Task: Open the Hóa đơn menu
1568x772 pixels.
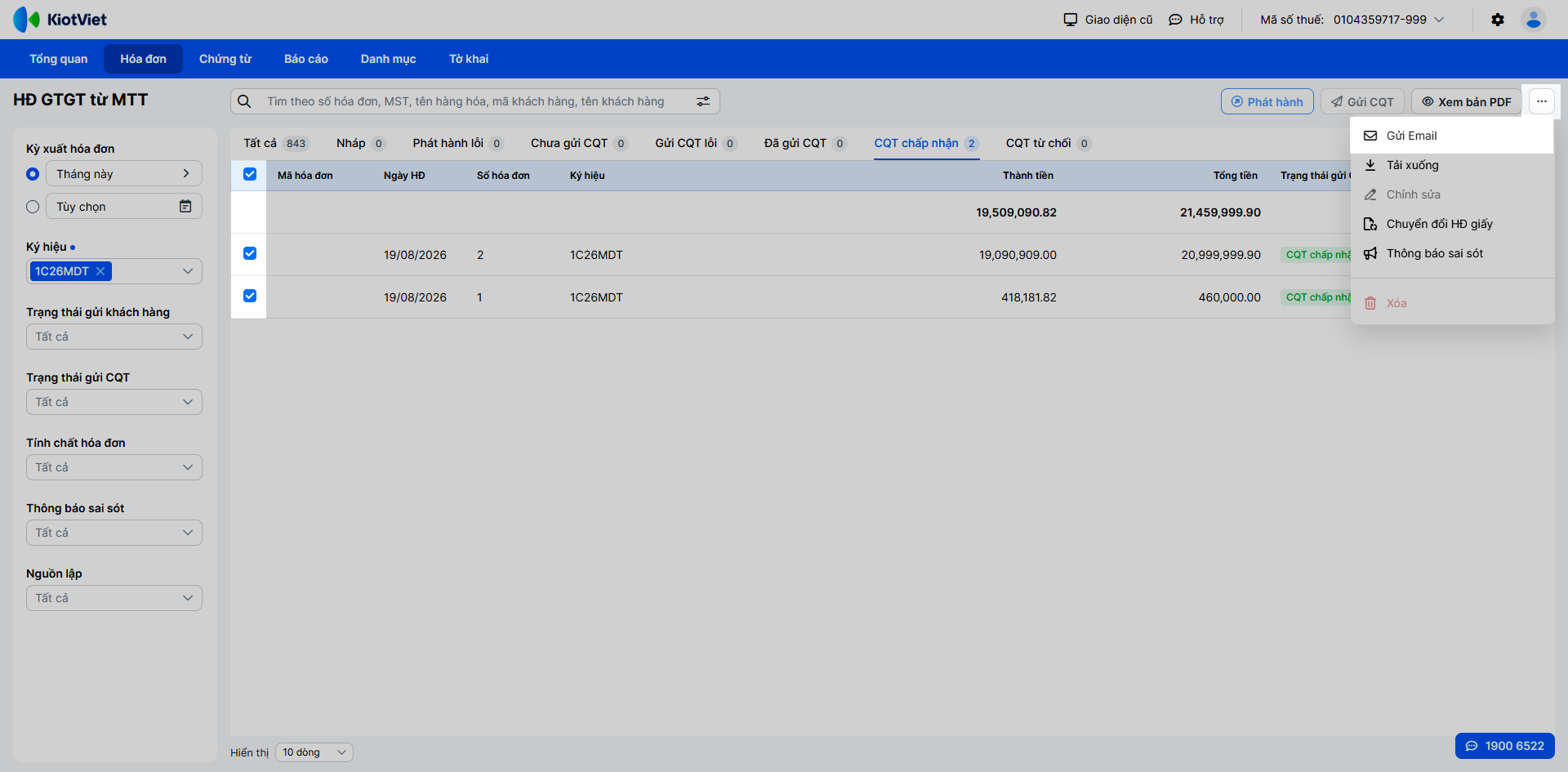Action: click(144, 59)
